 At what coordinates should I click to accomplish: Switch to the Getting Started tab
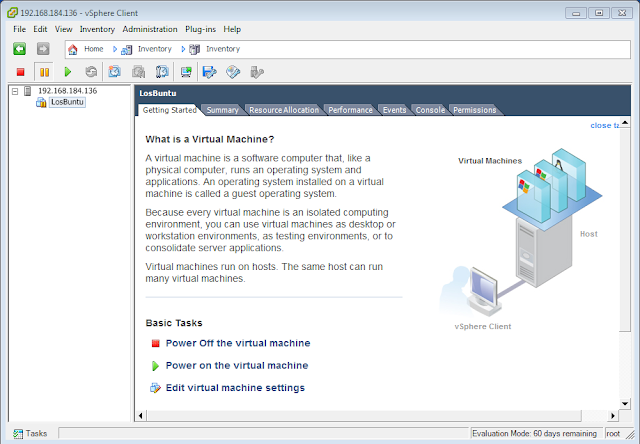169,110
